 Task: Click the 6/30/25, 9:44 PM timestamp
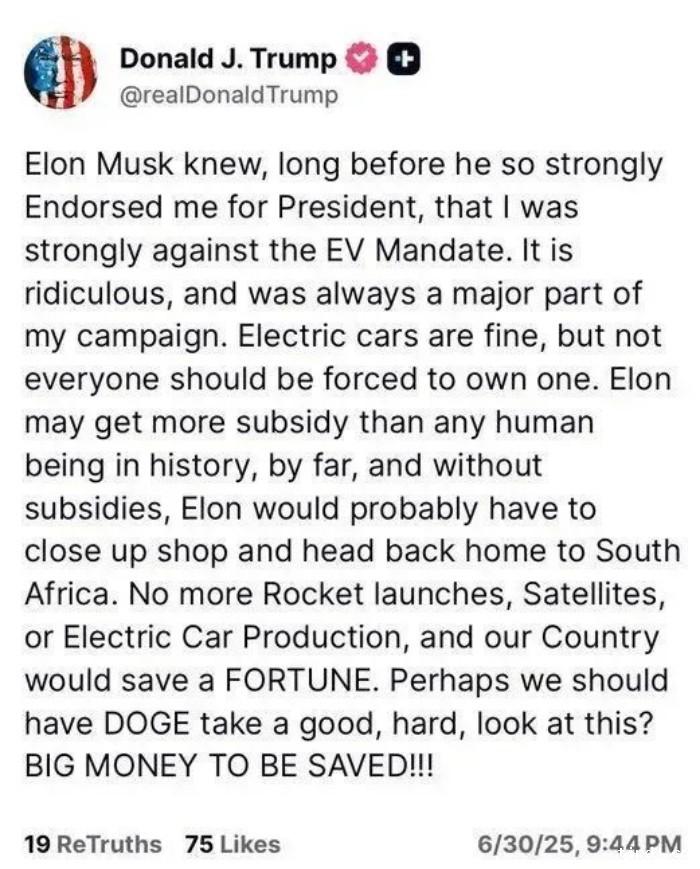(x=580, y=844)
